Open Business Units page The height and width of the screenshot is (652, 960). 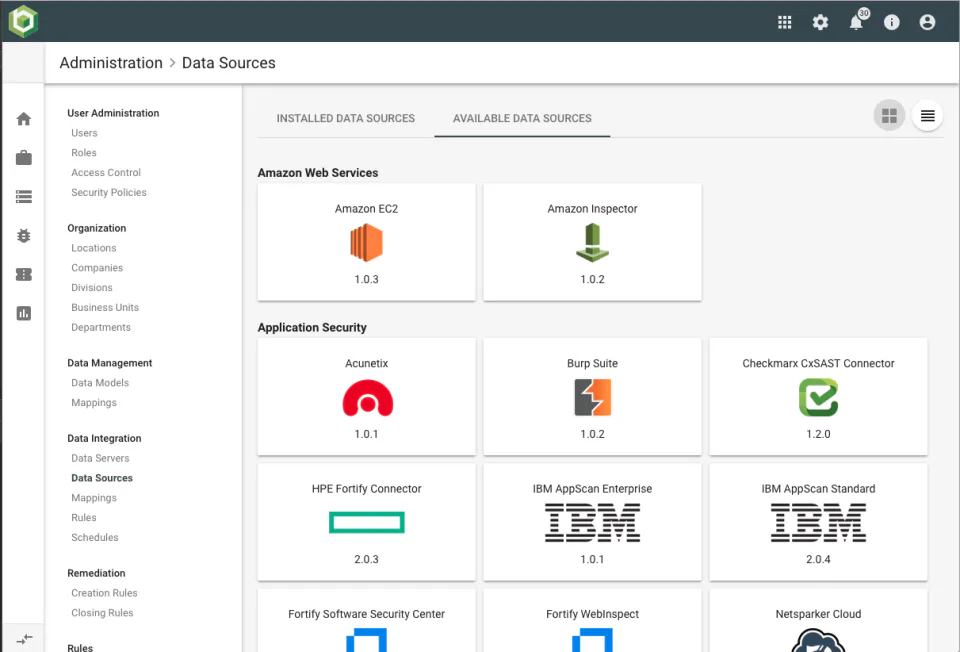[105, 307]
